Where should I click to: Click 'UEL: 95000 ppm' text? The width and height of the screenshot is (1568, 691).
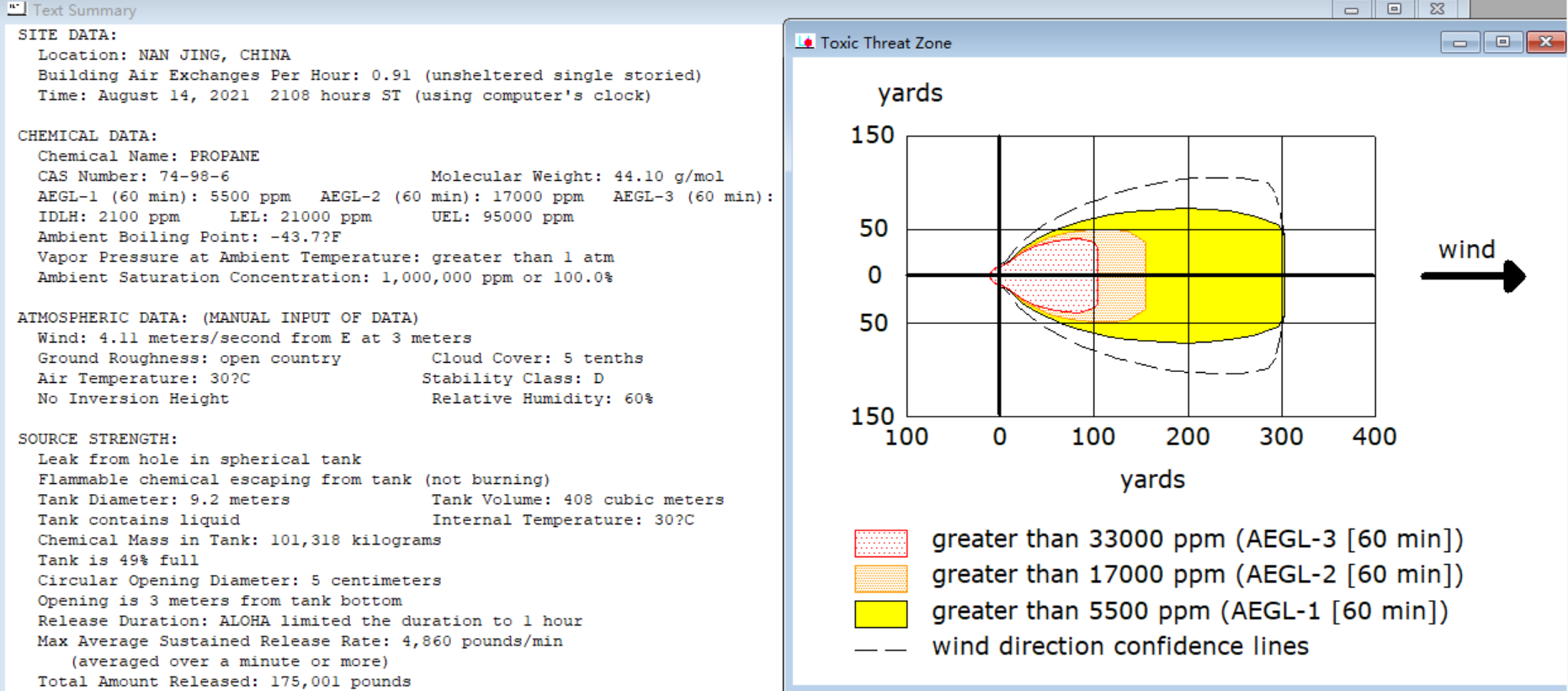(502, 216)
